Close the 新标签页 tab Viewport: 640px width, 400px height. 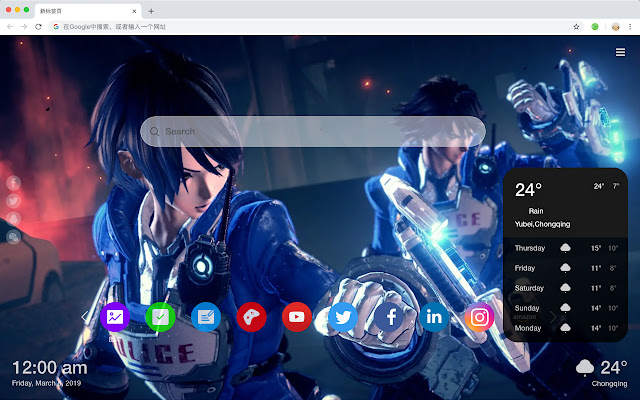click(134, 11)
